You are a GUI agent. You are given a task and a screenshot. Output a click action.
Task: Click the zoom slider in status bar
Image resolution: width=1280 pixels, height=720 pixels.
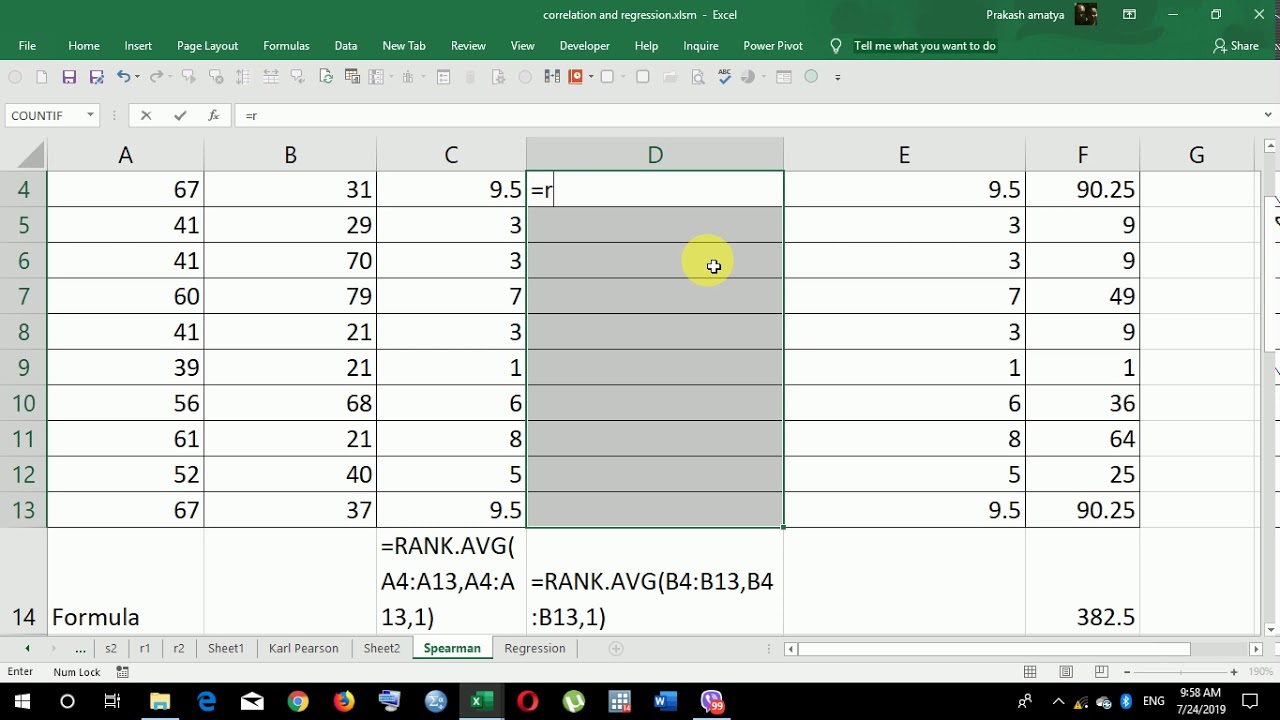pos(1180,672)
